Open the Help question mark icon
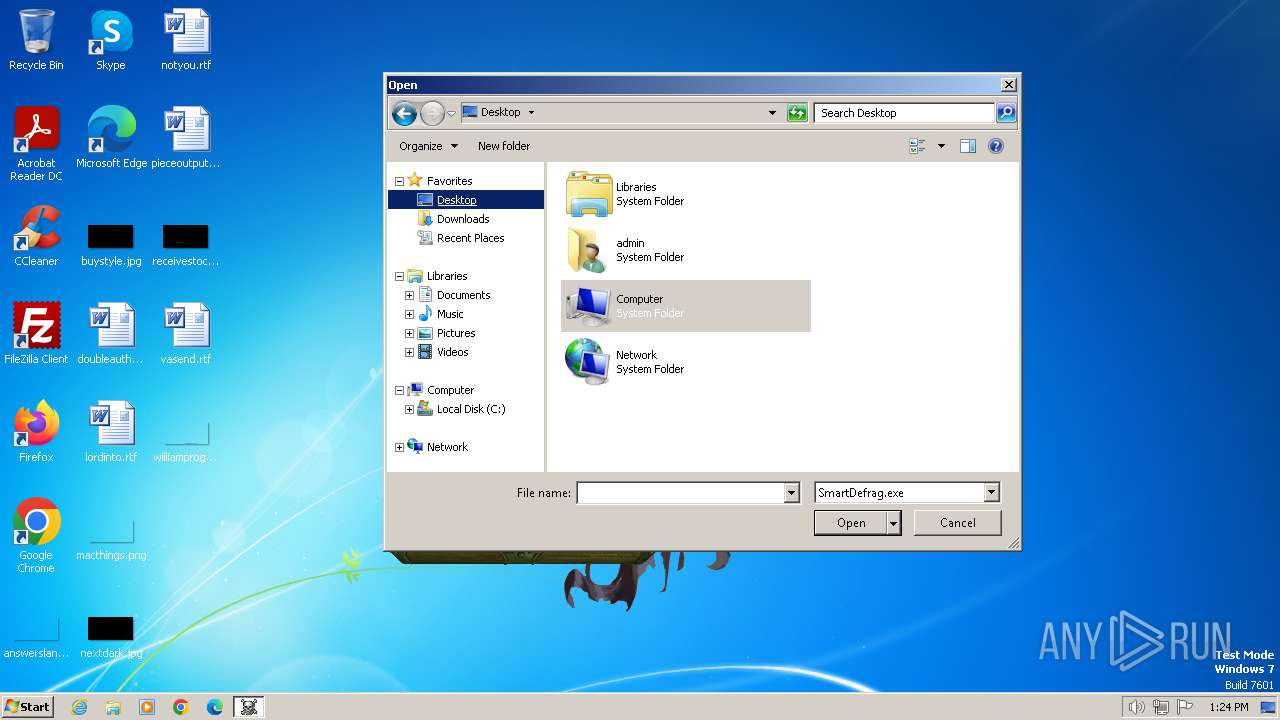The image size is (1280, 720). click(996, 146)
